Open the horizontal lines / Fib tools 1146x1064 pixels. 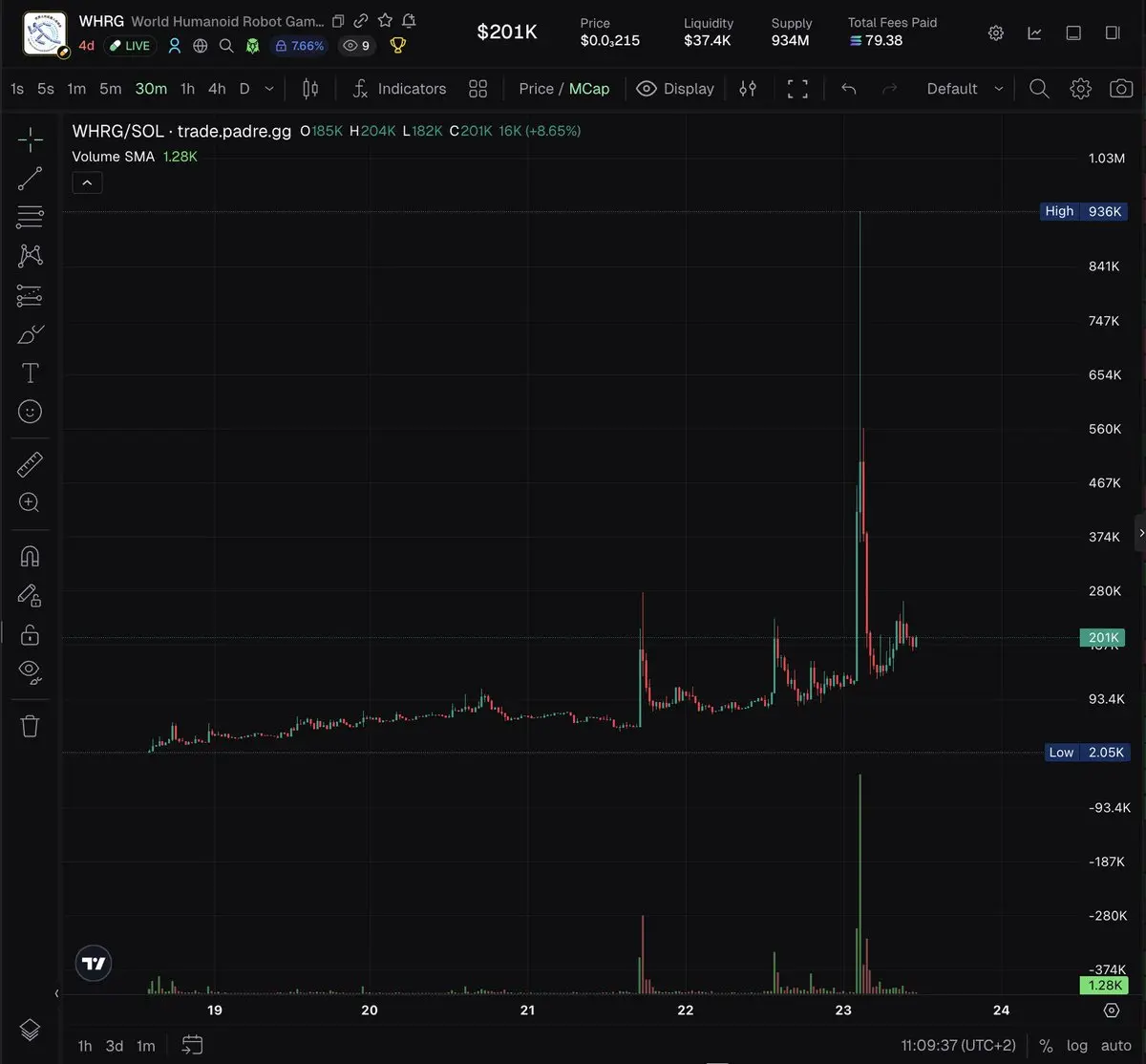pyautogui.click(x=30, y=217)
